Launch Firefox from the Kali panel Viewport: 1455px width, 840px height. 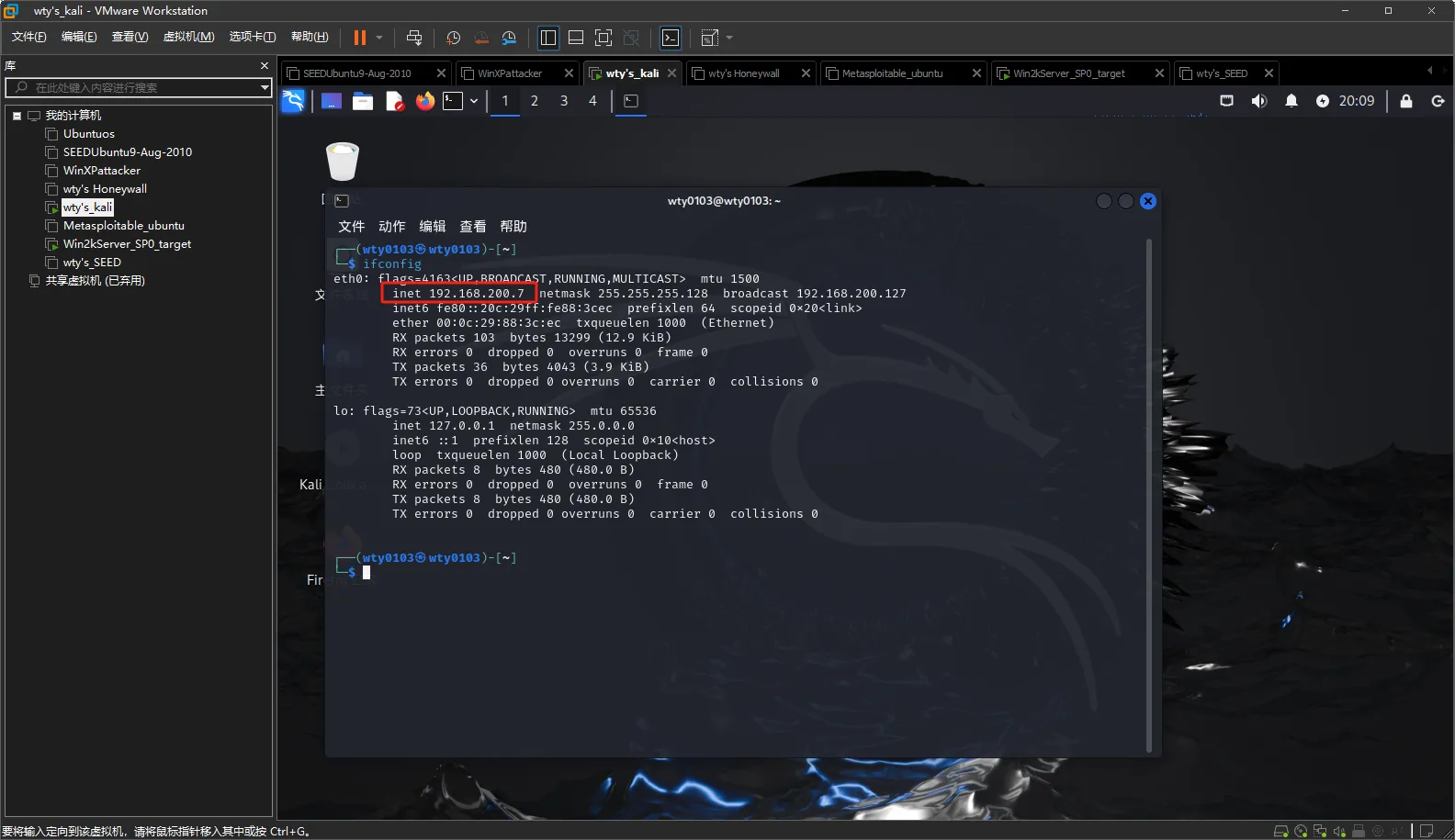[424, 101]
